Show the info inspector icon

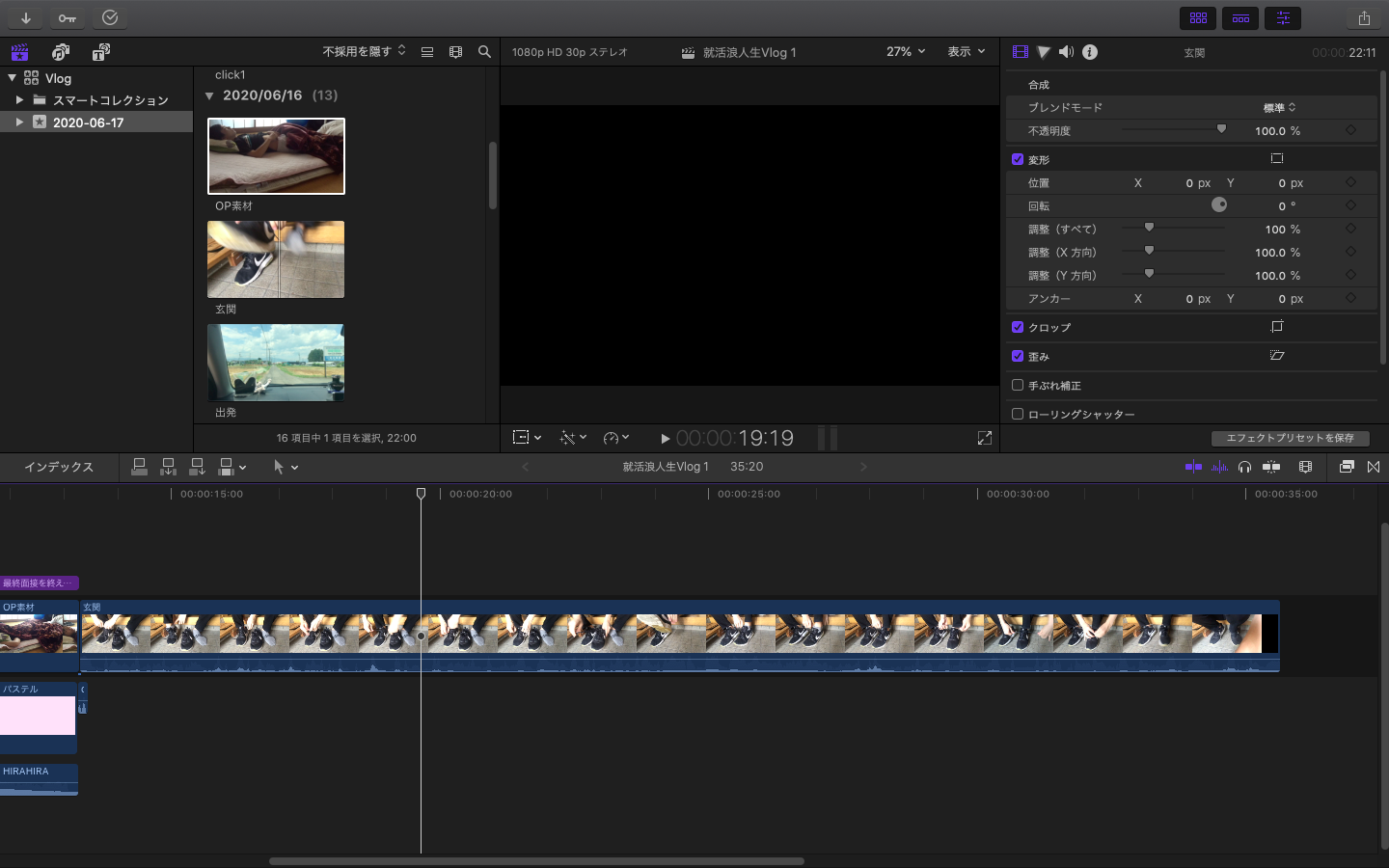(x=1090, y=52)
